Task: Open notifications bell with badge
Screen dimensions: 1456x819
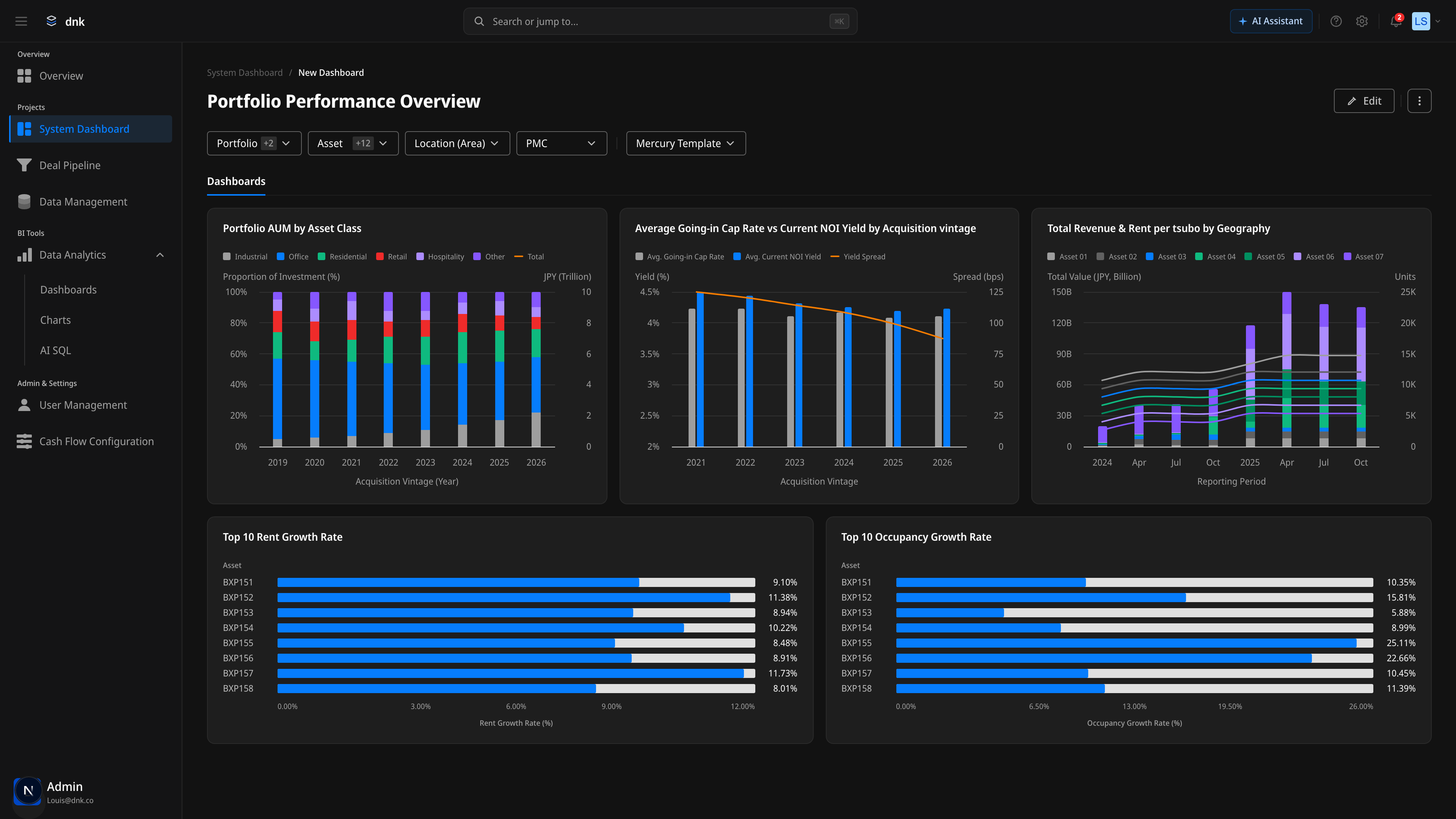Action: coord(1395,21)
